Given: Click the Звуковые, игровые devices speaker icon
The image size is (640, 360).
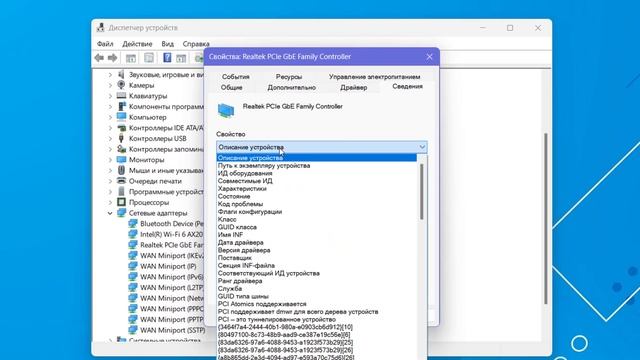Looking at the screenshot, I should pyautogui.click(x=121, y=74).
